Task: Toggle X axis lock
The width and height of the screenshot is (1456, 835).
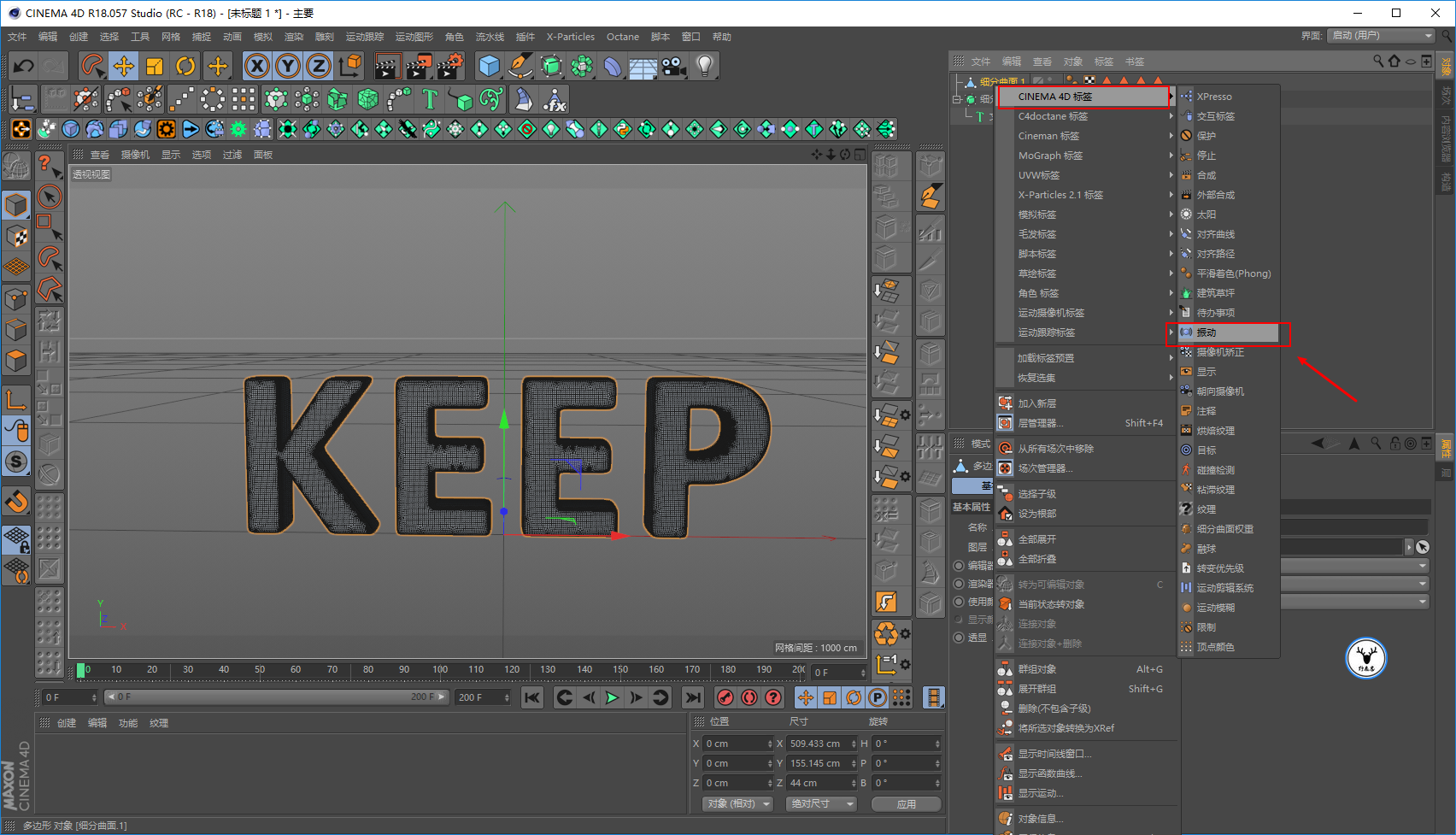Action: [x=257, y=66]
